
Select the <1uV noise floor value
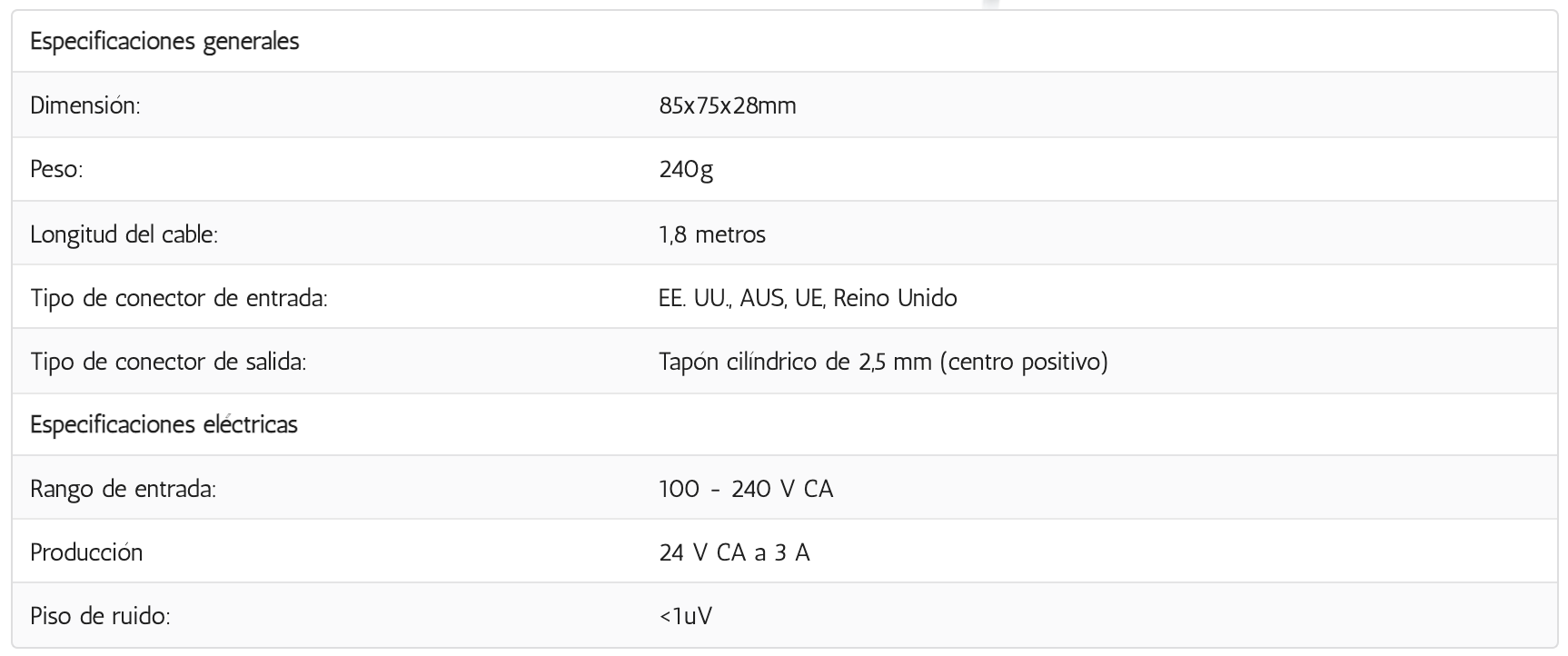pos(686,616)
